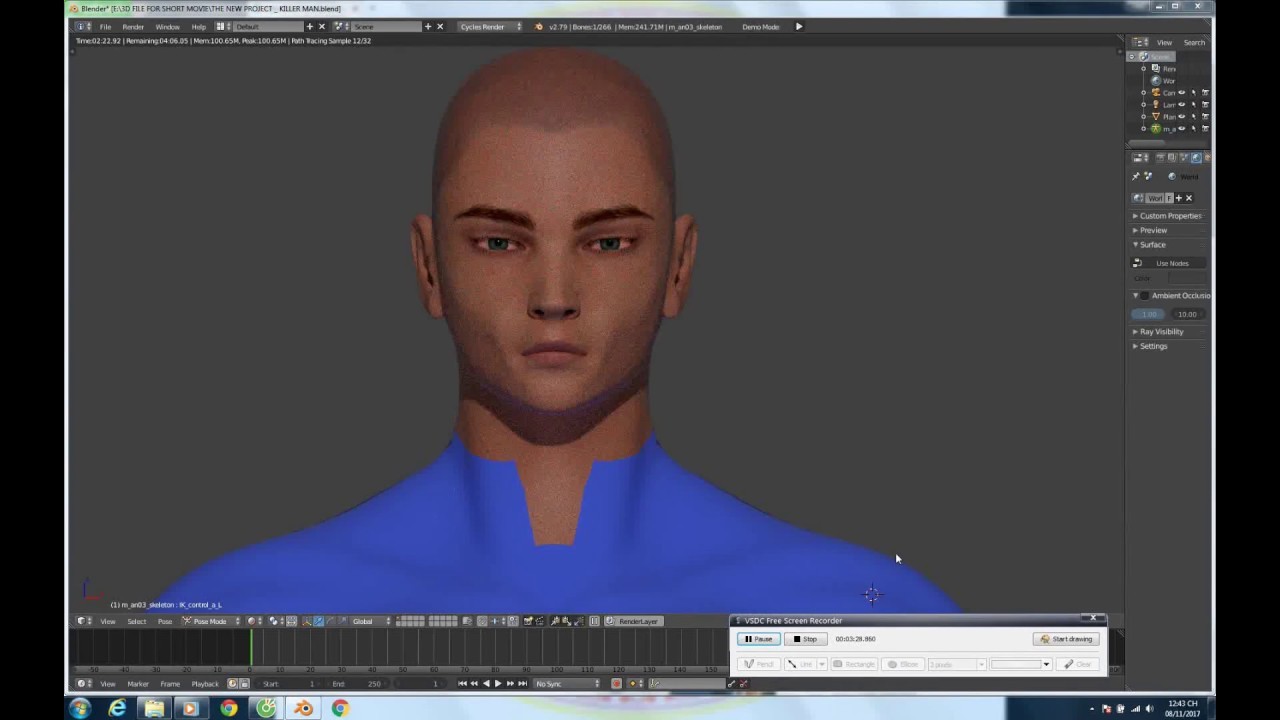Open outliner Search menu
The image size is (1280, 720).
pyautogui.click(x=1194, y=43)
